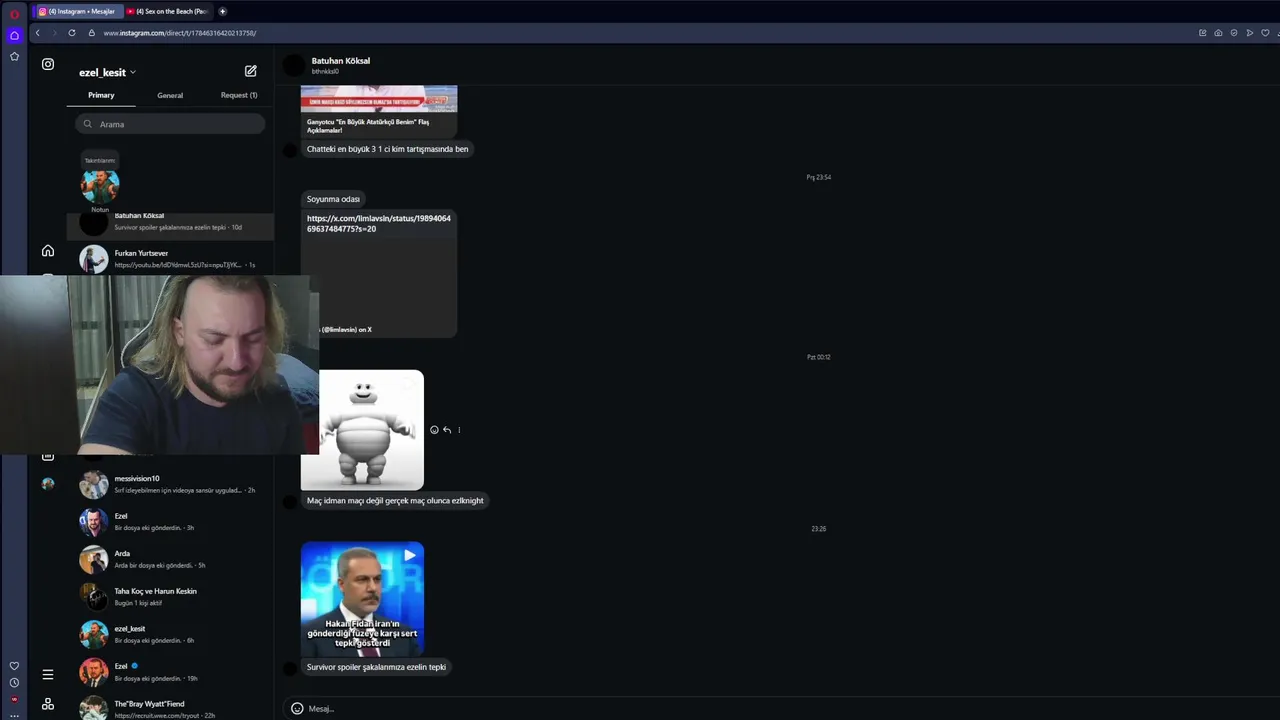1280x720 pixels.
Task: Open the edit-page icon in address bar
Action: click(1202, 33)
